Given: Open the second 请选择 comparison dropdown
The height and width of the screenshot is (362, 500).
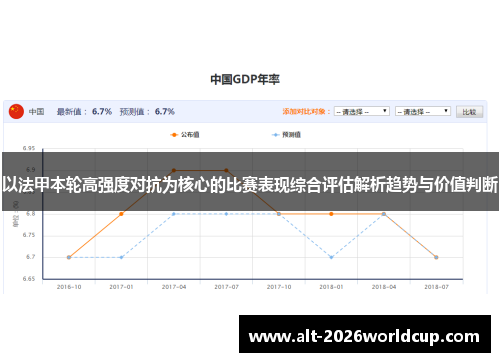Looking at the screenshot, I should [423, 111].
